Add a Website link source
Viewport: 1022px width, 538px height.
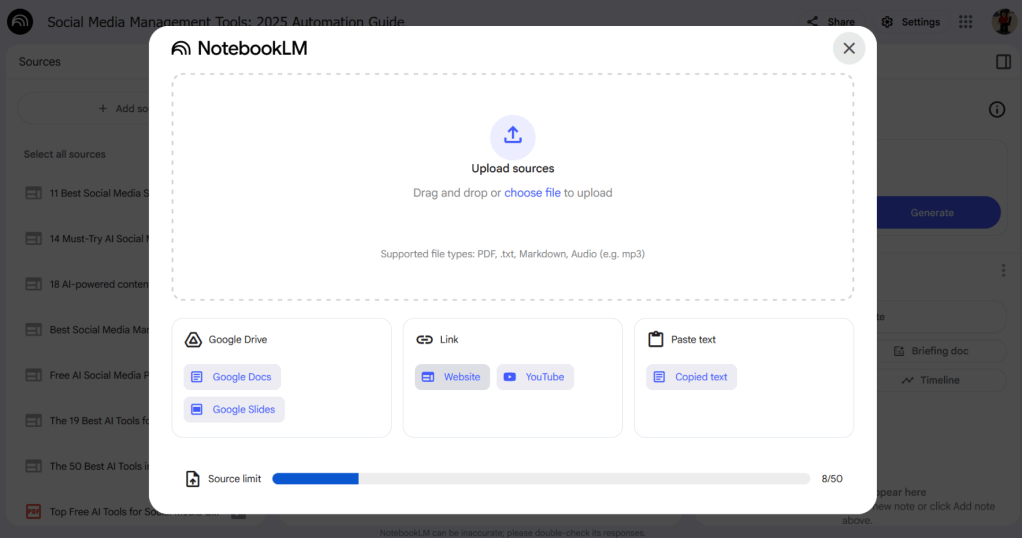452,377
